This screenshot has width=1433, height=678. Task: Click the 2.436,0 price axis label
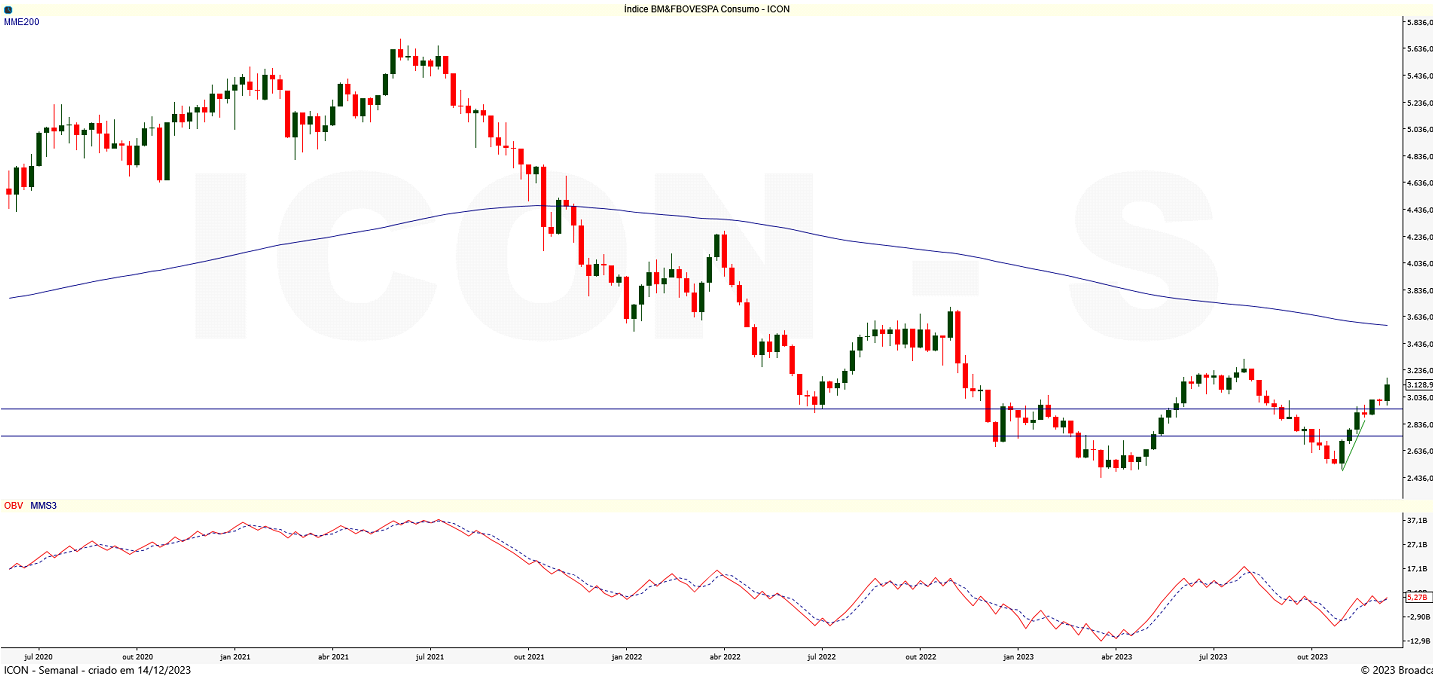1420,478
